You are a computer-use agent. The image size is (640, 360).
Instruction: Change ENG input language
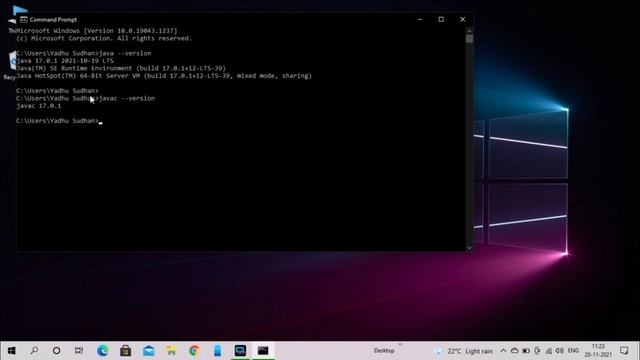tap(573, 351)
